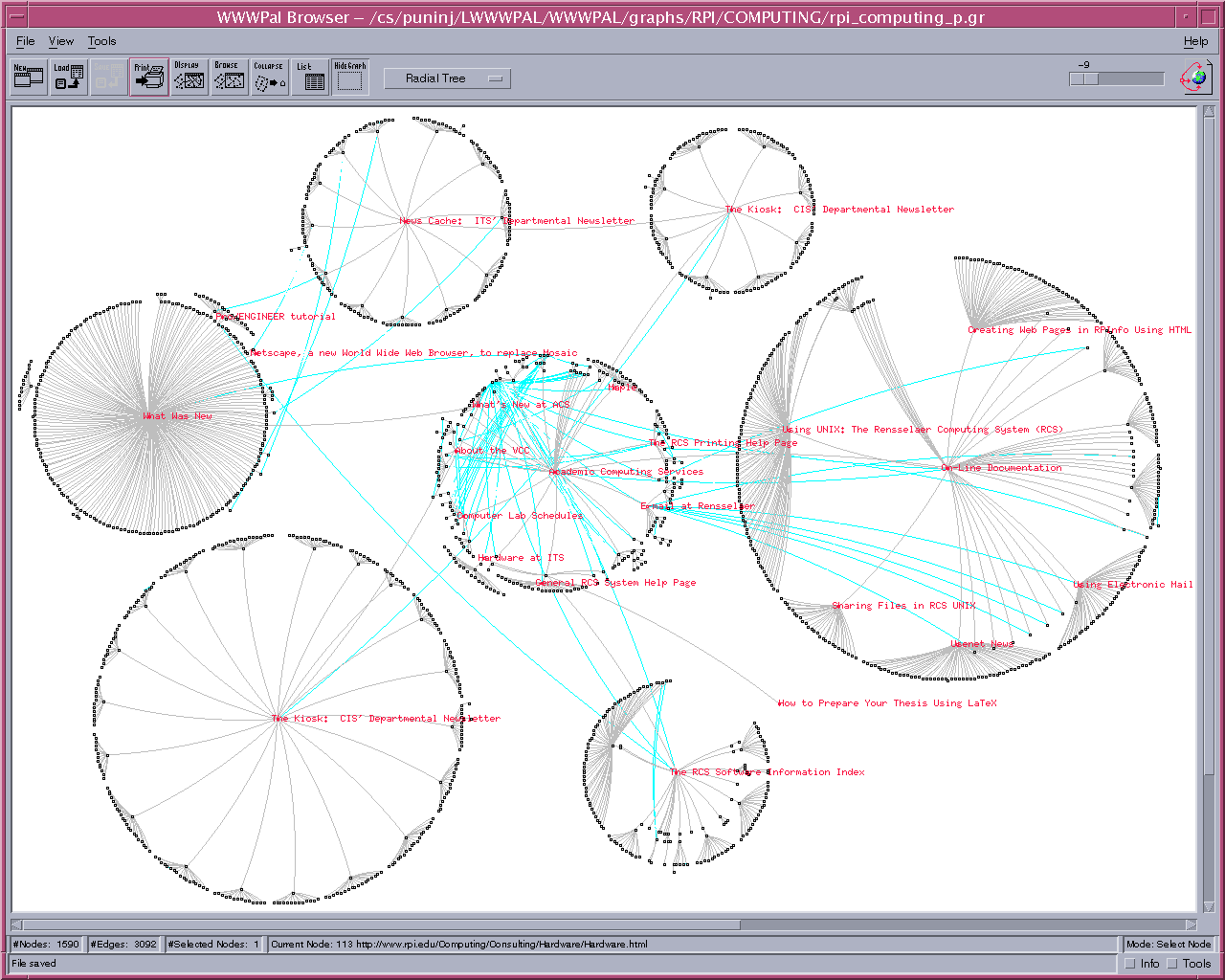Screen dimensions: 1225x980
Task: Select 'Pro/ENGINEER tutorial' node label
Action: pyautogui.click(x=276, y=317)
